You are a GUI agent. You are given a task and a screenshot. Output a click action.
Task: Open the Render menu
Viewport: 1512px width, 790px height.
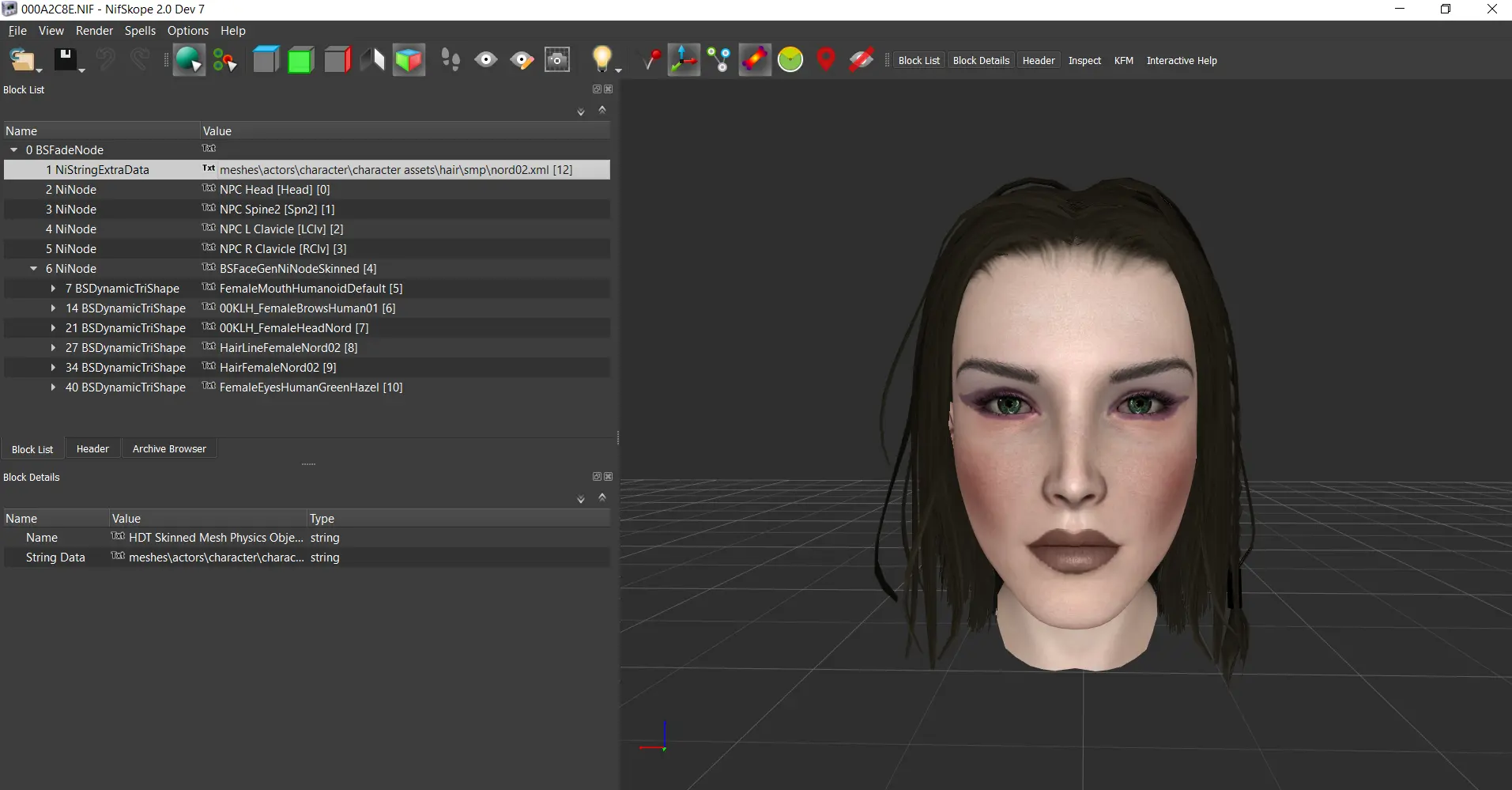click(x=95, y=31)
